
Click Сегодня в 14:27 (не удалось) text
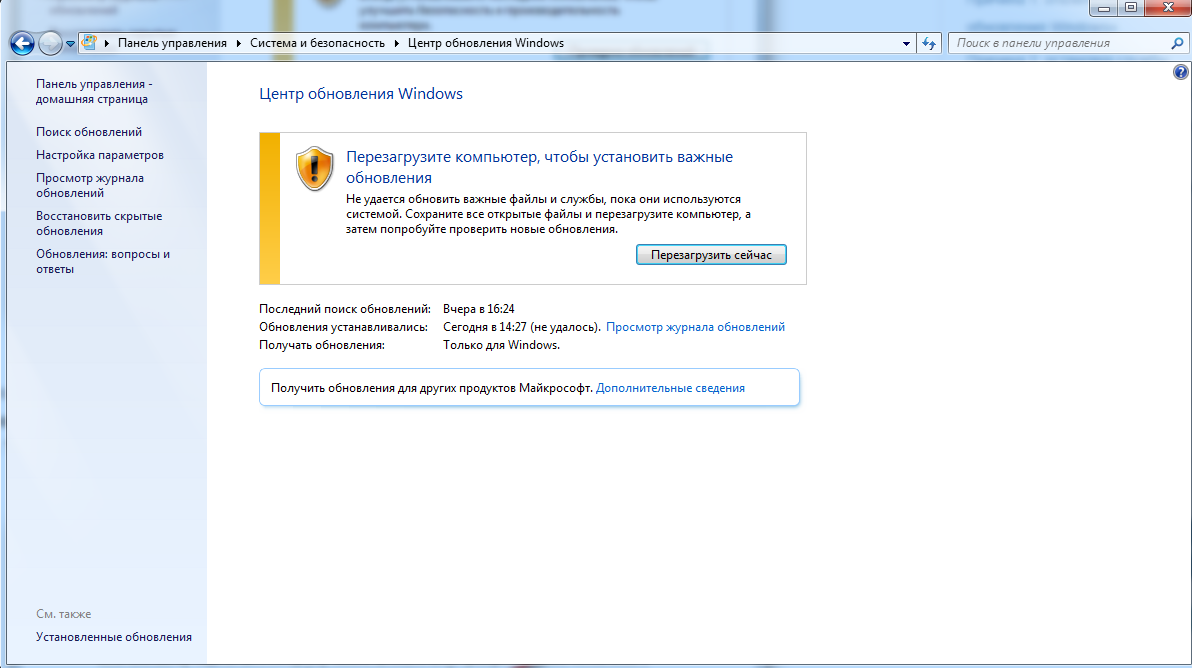tap(522, 327)
